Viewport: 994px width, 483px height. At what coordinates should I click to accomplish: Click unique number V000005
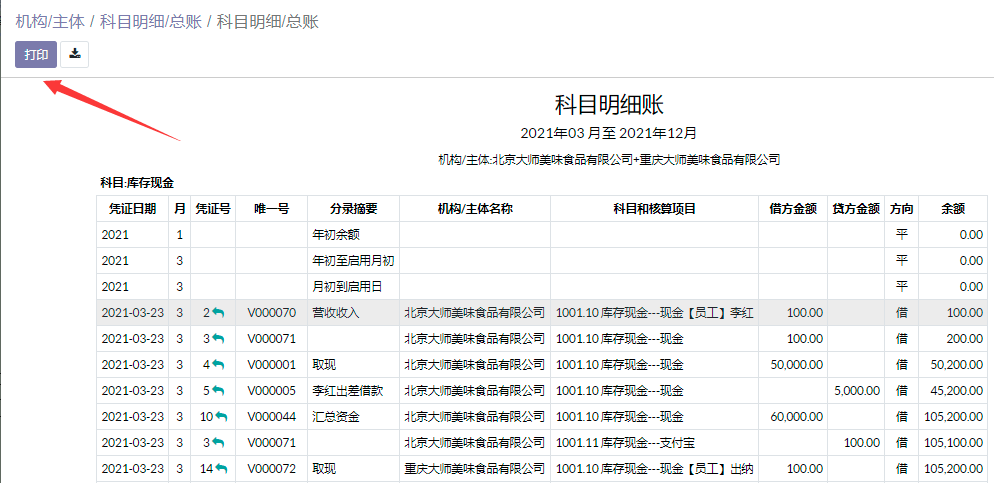click(x=271, y=390)
